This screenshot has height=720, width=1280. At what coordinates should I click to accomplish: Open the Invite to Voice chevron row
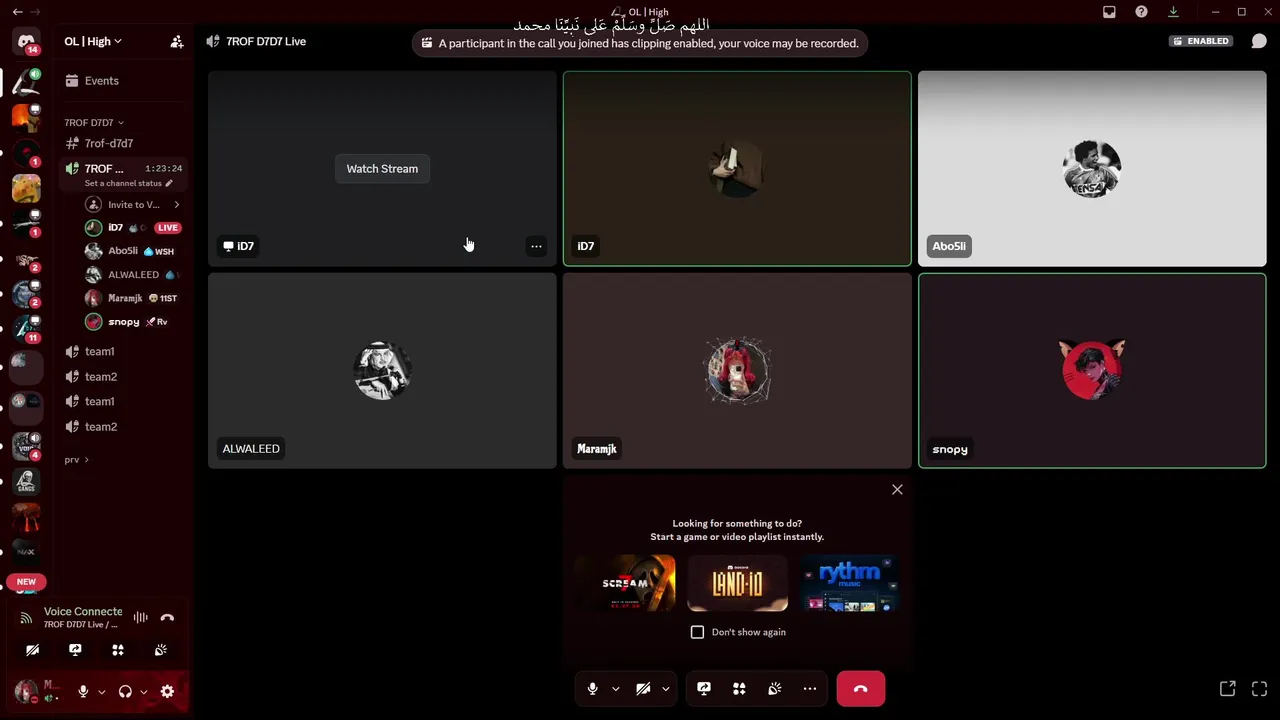point(134,205)
